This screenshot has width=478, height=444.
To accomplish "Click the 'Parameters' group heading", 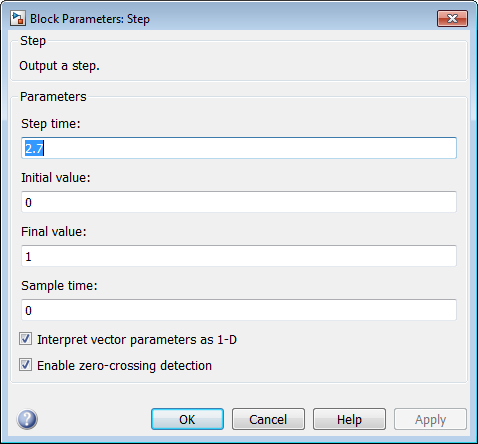I will point(53,97).
